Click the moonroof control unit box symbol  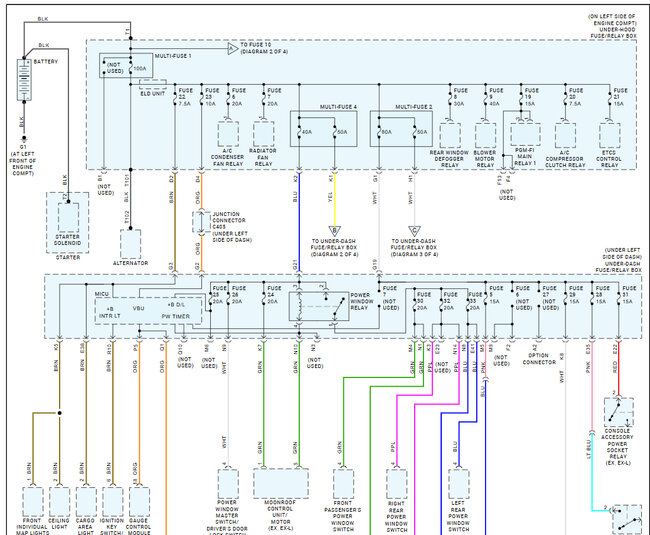[281, 484]
